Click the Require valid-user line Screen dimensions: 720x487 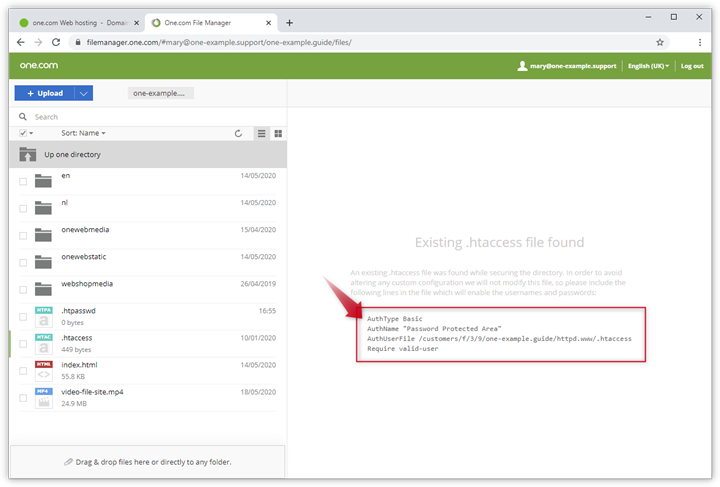[x=403, y=349]
